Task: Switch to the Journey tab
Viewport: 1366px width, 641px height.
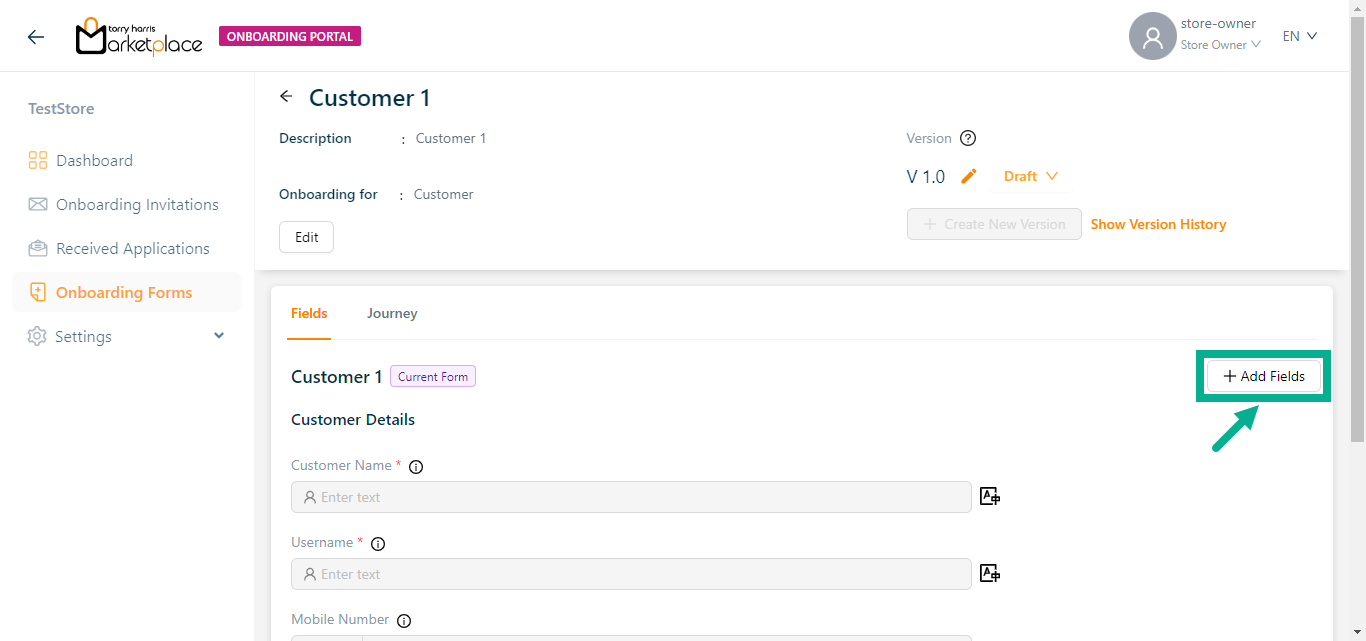Action: click(x=392, y=313)
